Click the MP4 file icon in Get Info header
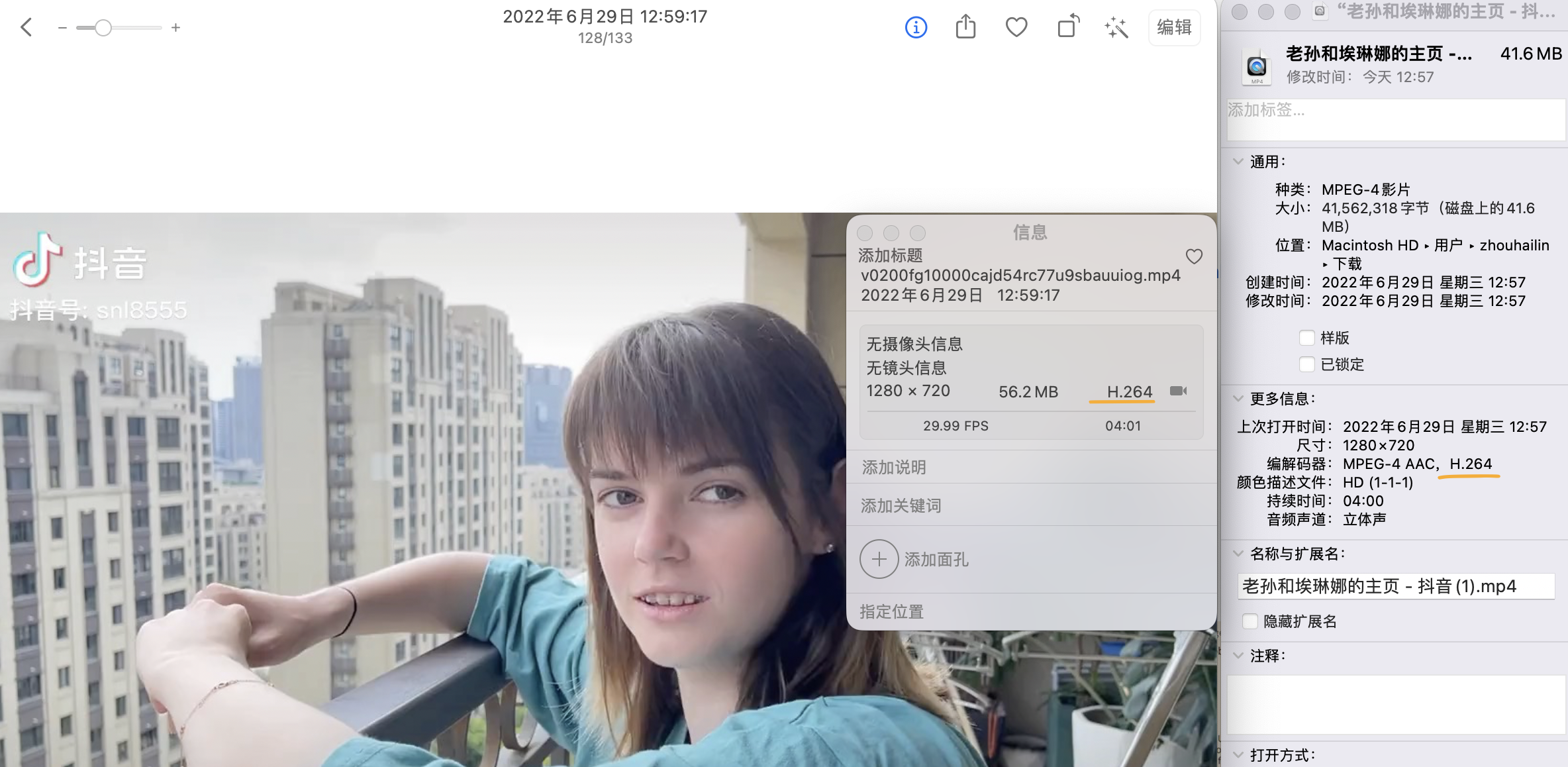The image size is (1568, 767). (x=1257, y=67)
